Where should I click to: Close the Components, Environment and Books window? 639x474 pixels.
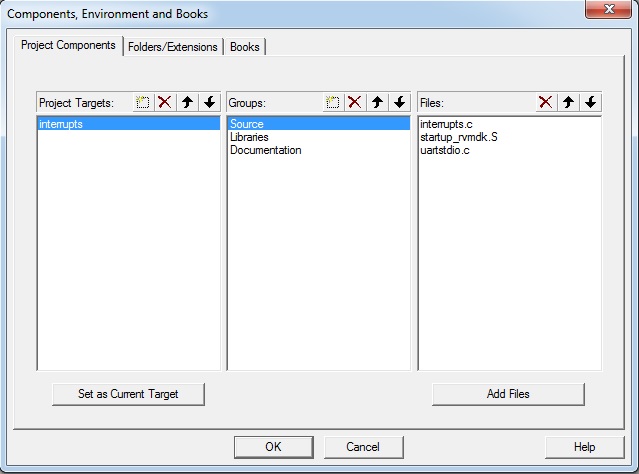tap(608, 9)
